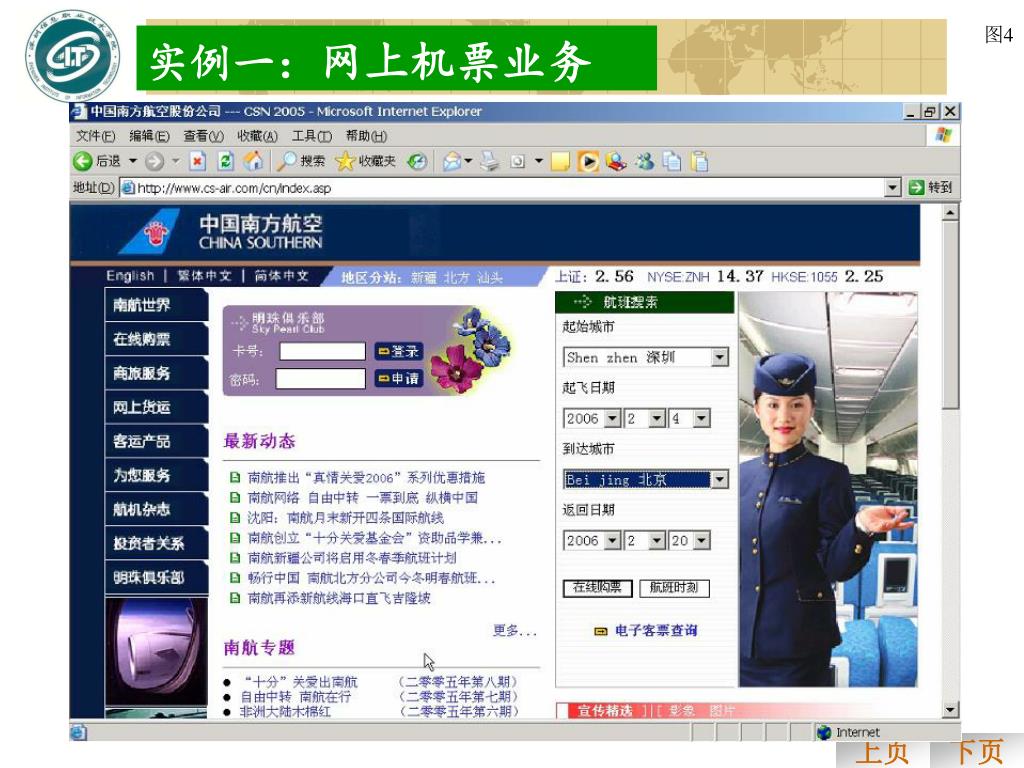The image size is (1024, 768).
Task: Switch site language to English
Action: [130, 276]
